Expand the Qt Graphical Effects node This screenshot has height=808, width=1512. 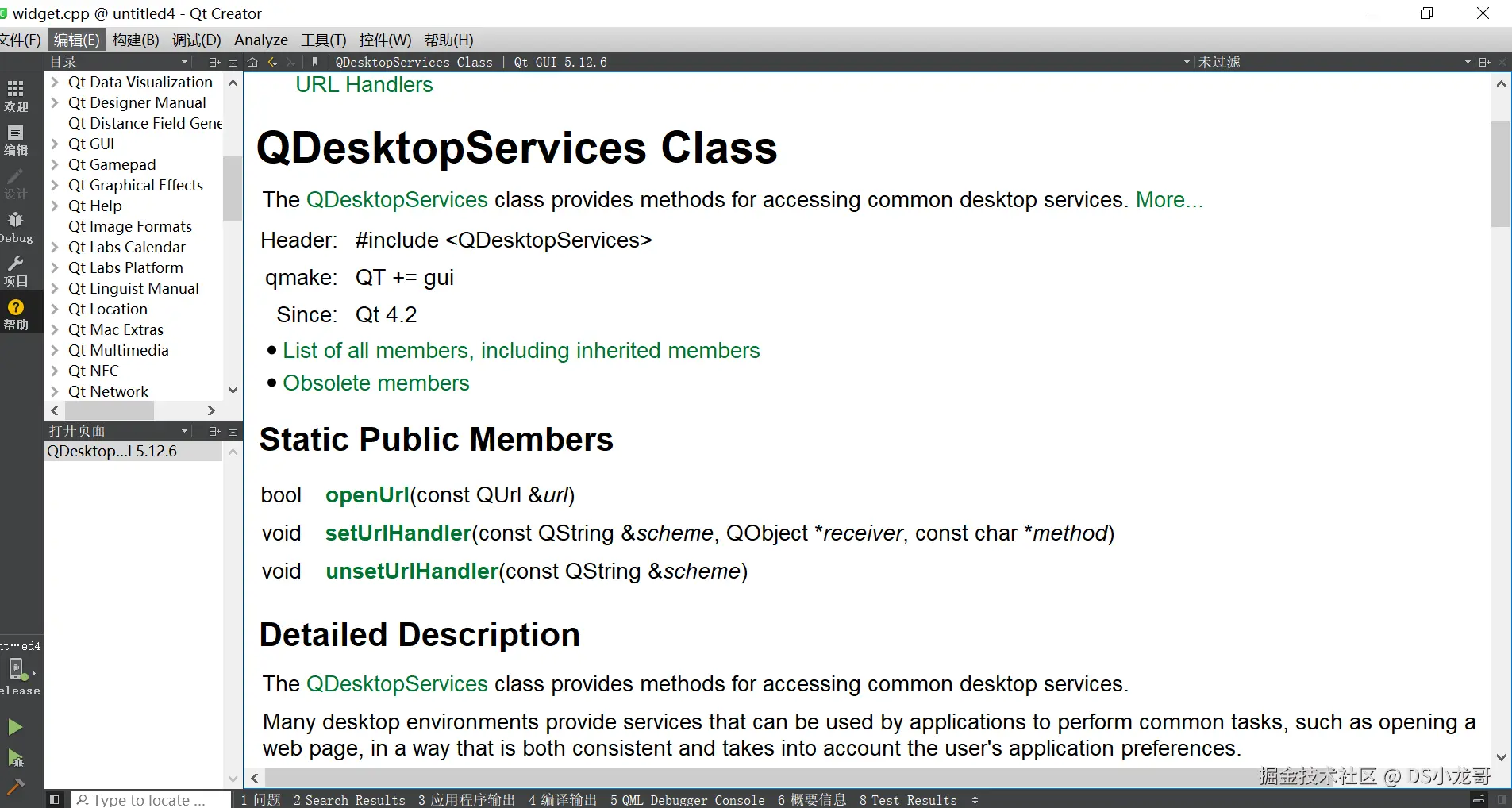pos(55,185)
